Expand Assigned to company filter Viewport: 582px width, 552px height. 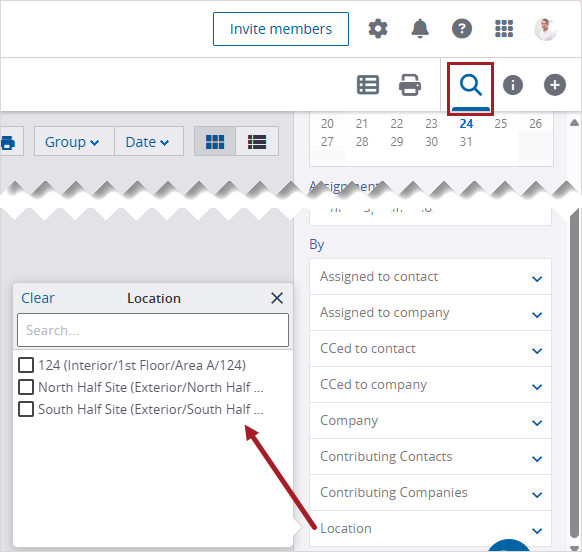(x=430, y=313)
